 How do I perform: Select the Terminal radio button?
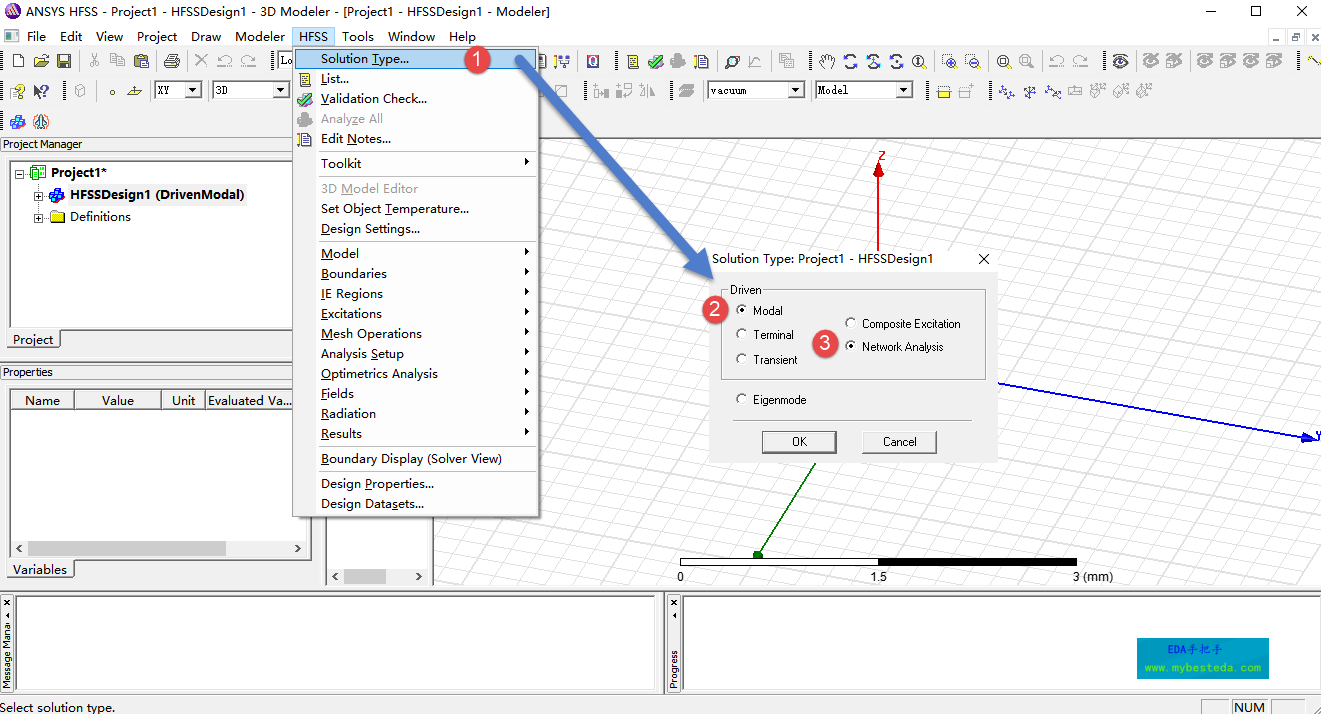pos(742,335)
